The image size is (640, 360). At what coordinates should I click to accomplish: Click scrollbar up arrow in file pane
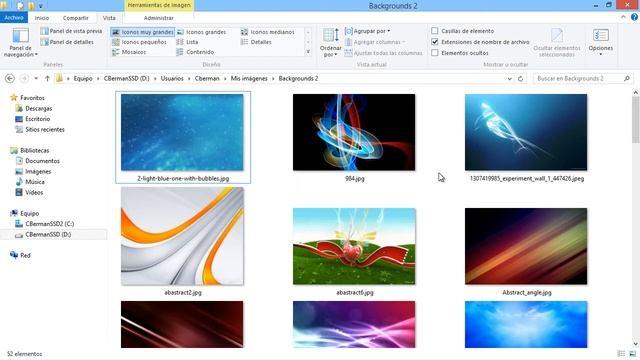636,93
